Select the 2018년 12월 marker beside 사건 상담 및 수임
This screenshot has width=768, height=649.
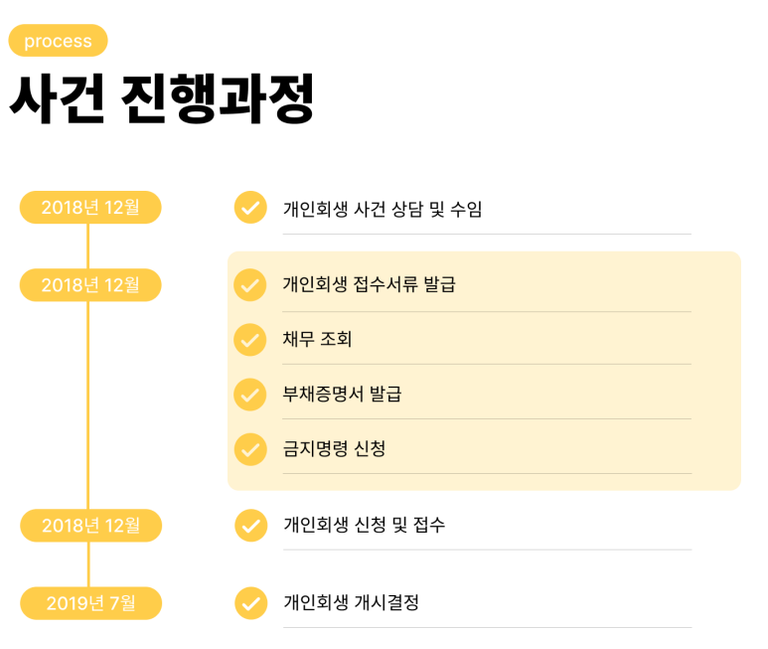(90, 207)
